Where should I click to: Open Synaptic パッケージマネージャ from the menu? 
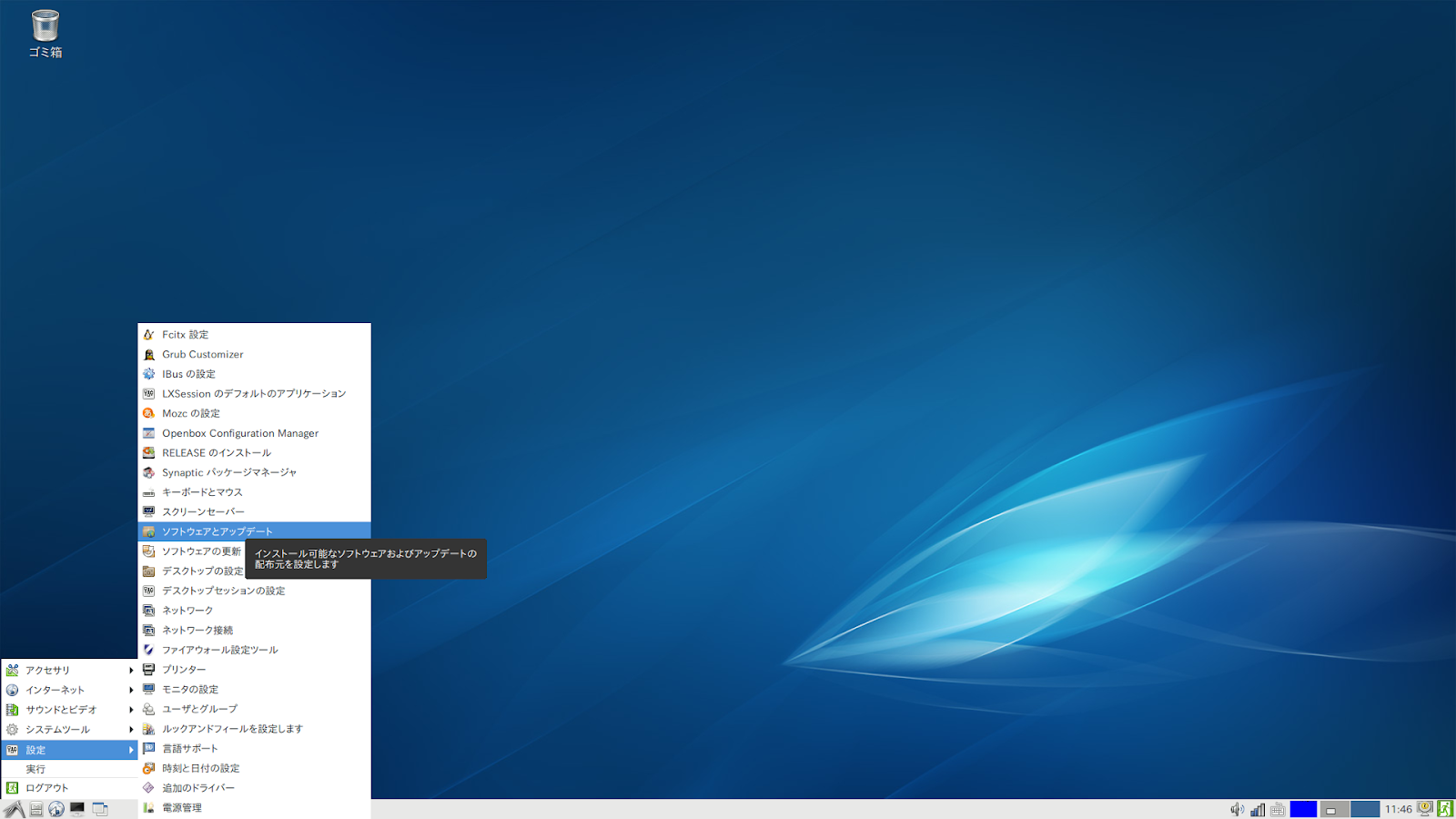pyautogui.click(x=228, y=472)
